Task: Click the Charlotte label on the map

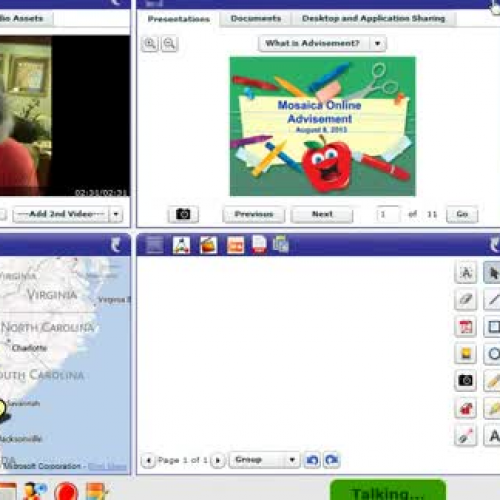Action: pyautogui.click(x=29, y=348)
